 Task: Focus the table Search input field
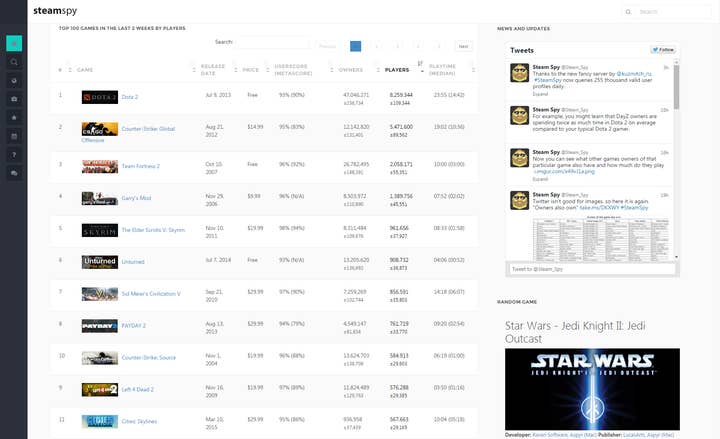(273, 42)
